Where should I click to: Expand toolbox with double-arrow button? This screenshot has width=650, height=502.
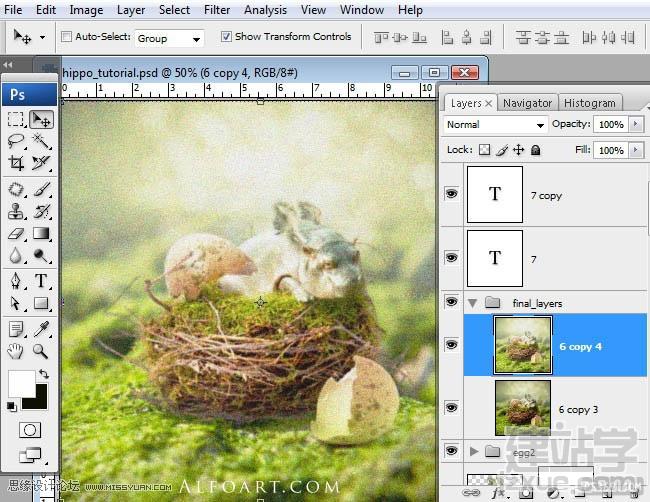[7, 65]
